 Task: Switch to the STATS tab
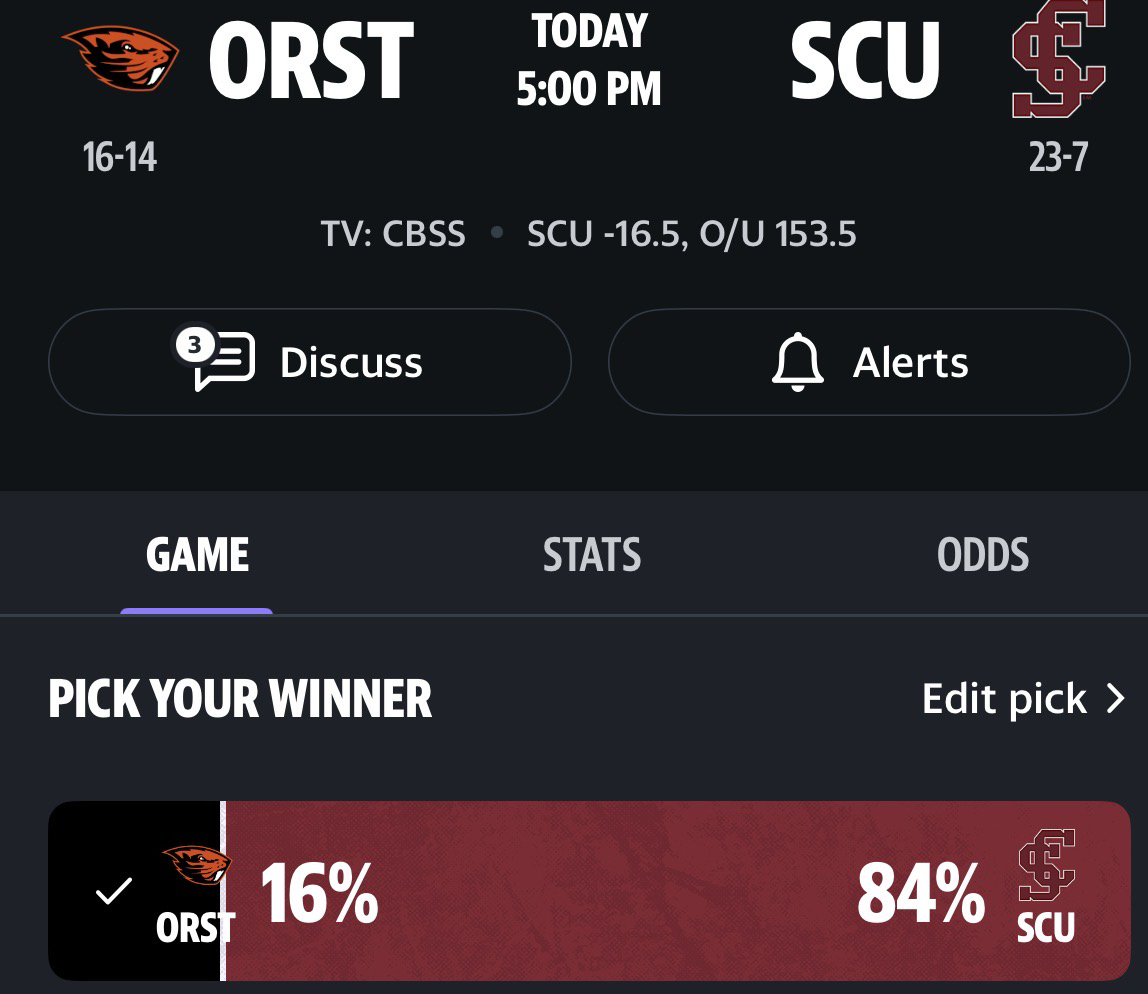pos(592,555)
